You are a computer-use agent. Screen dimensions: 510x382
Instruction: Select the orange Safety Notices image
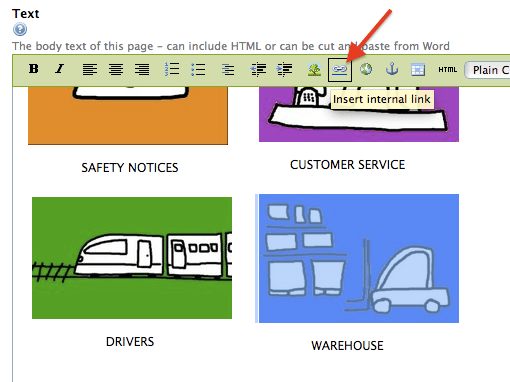[128, 115]
